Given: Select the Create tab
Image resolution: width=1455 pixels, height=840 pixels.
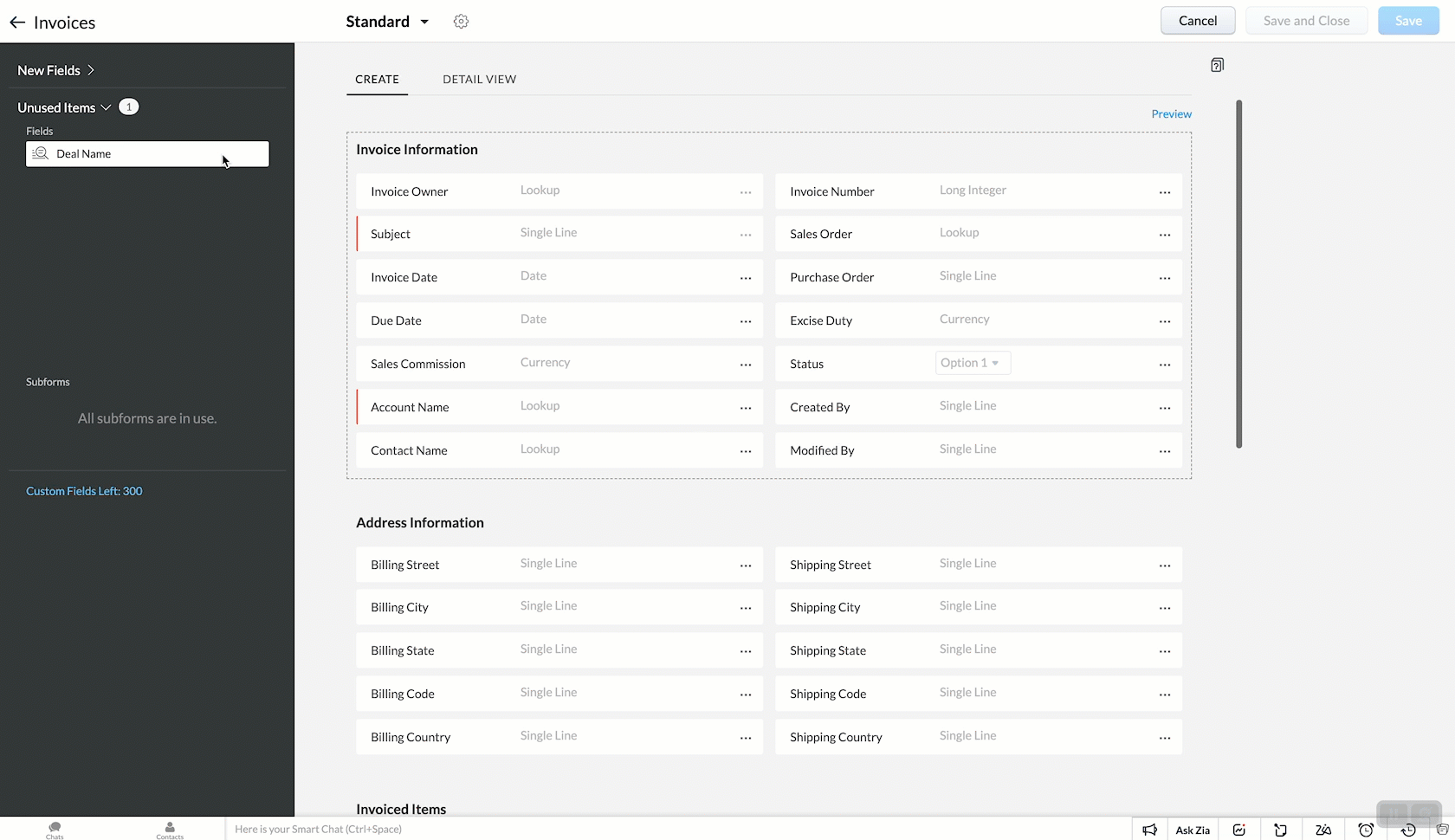Looking at the screenshot, I should click(377, 79).
